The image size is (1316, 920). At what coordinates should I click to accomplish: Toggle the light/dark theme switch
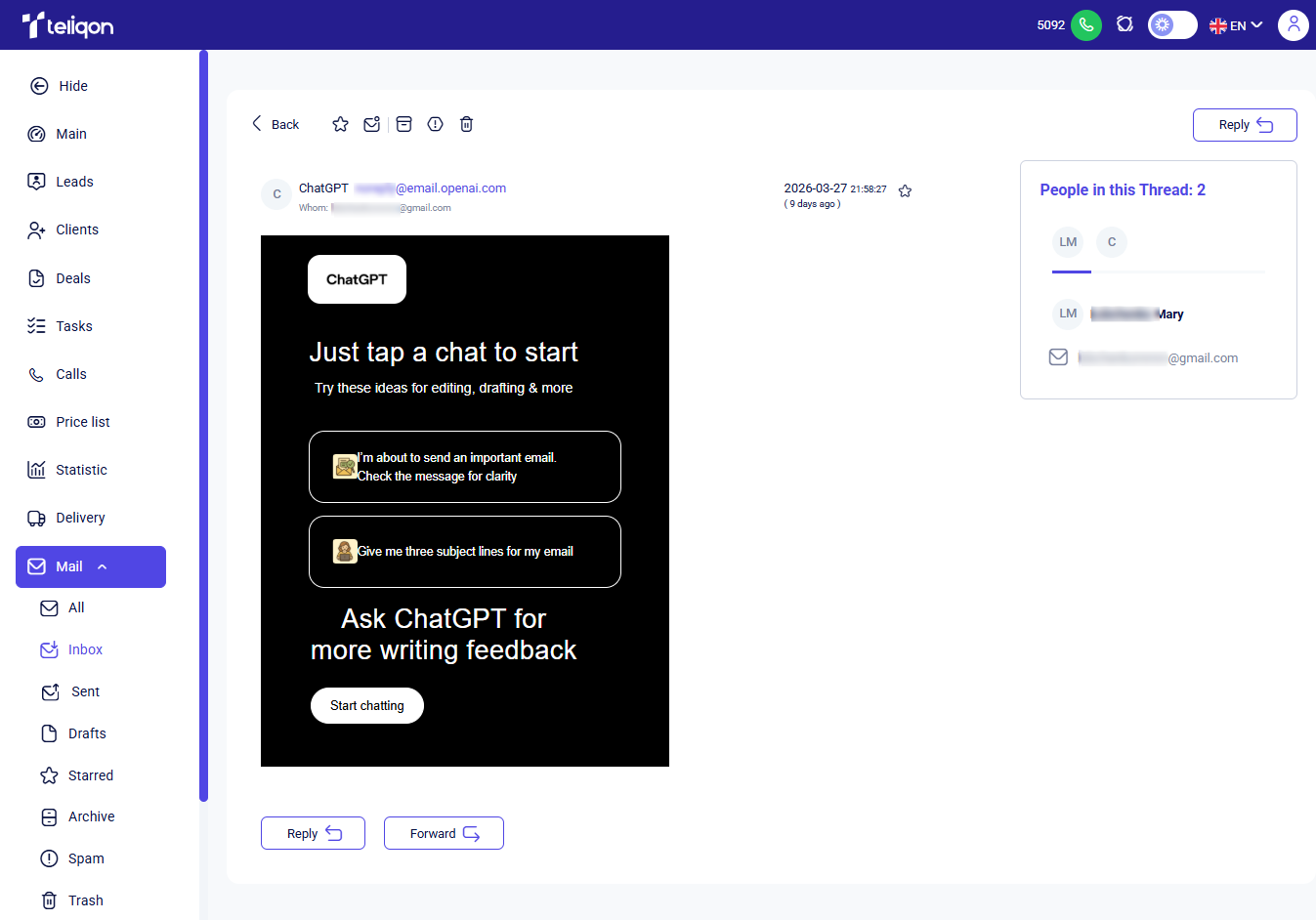pos(1172,25)
